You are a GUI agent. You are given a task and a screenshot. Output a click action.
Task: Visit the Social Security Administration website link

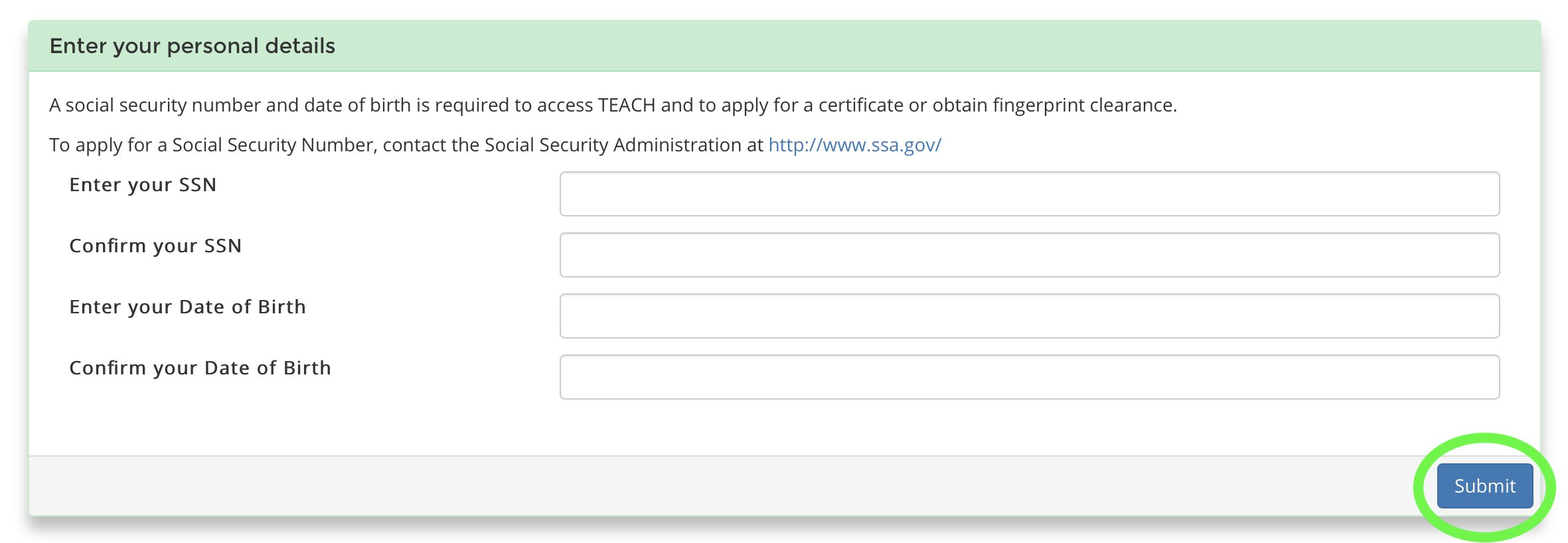[x=854, y=144]
